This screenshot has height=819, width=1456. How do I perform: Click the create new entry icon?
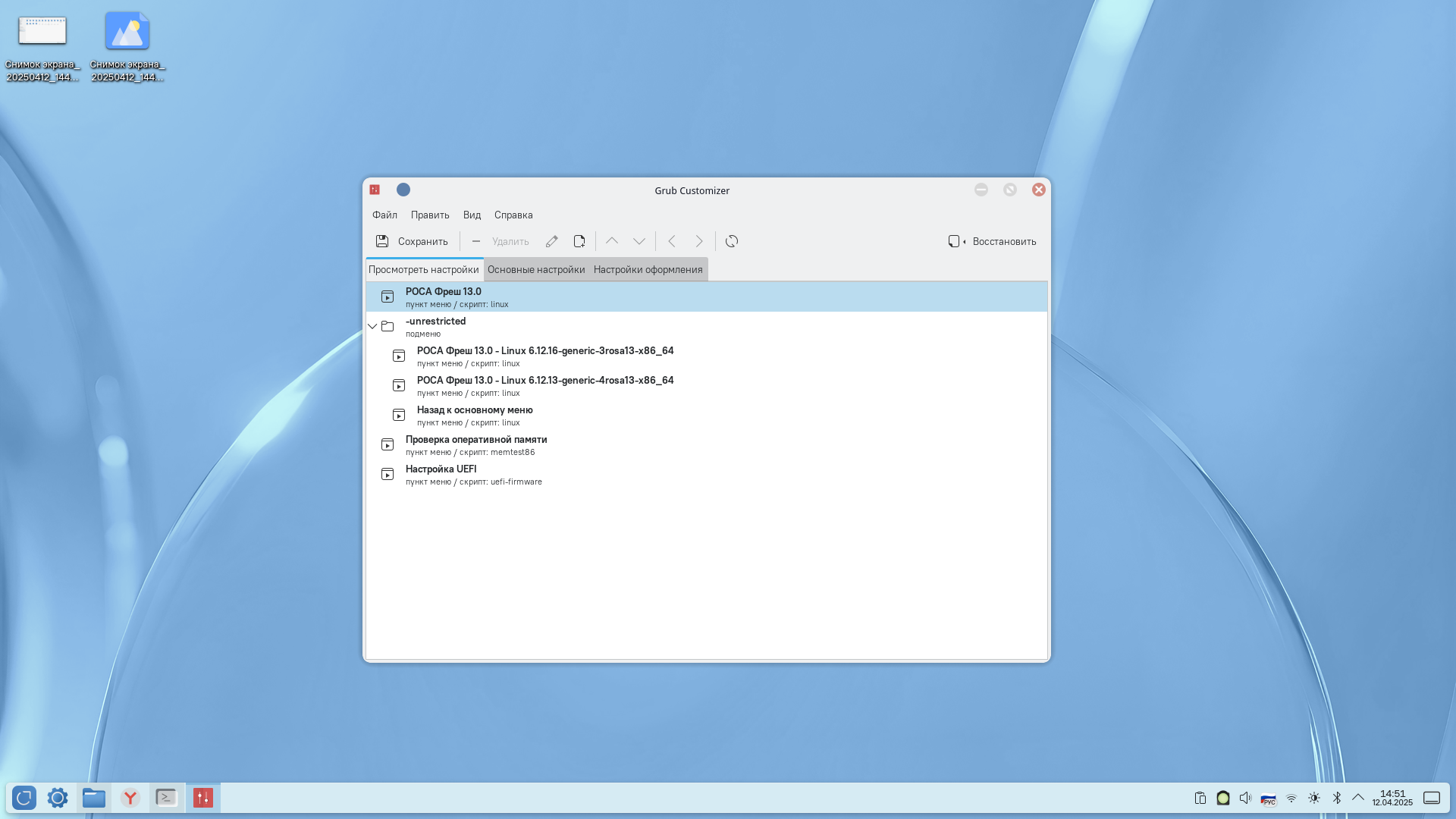[579, 241]
